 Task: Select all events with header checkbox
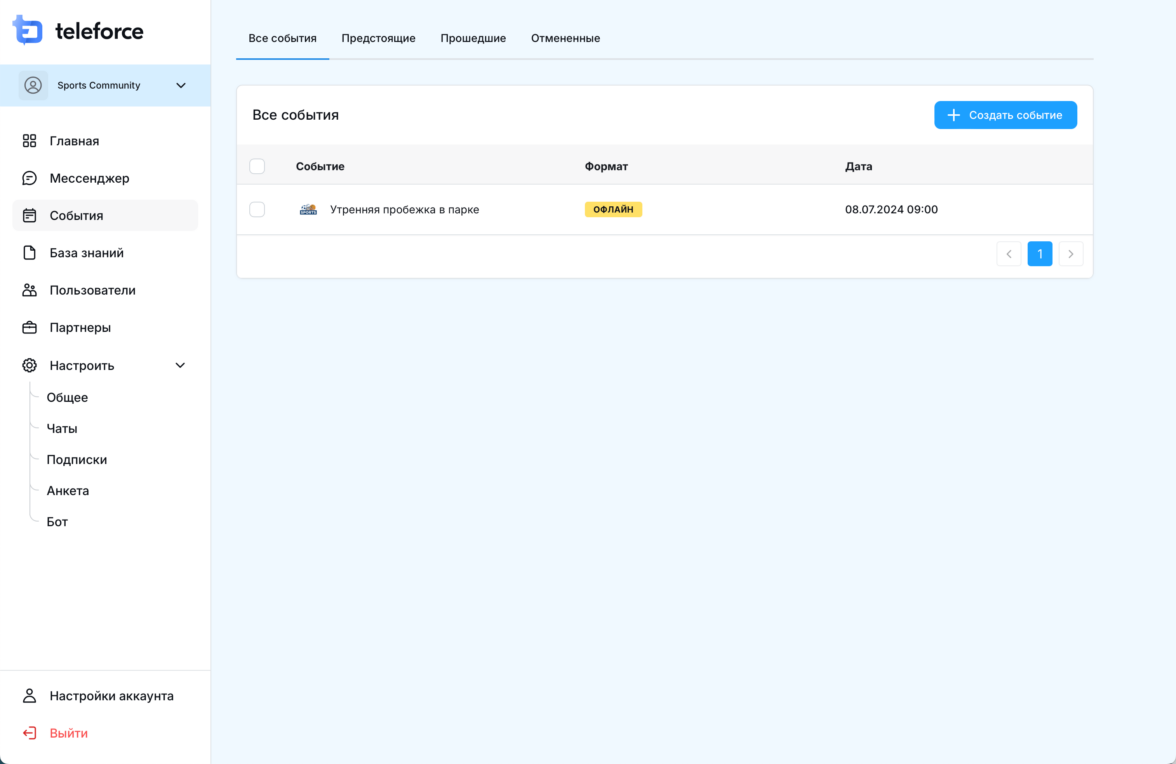click(257, 166)
